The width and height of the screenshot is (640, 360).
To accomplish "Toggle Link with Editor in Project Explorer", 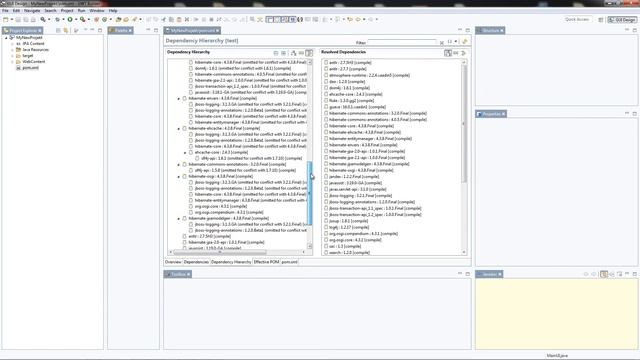I will [66, 30].
